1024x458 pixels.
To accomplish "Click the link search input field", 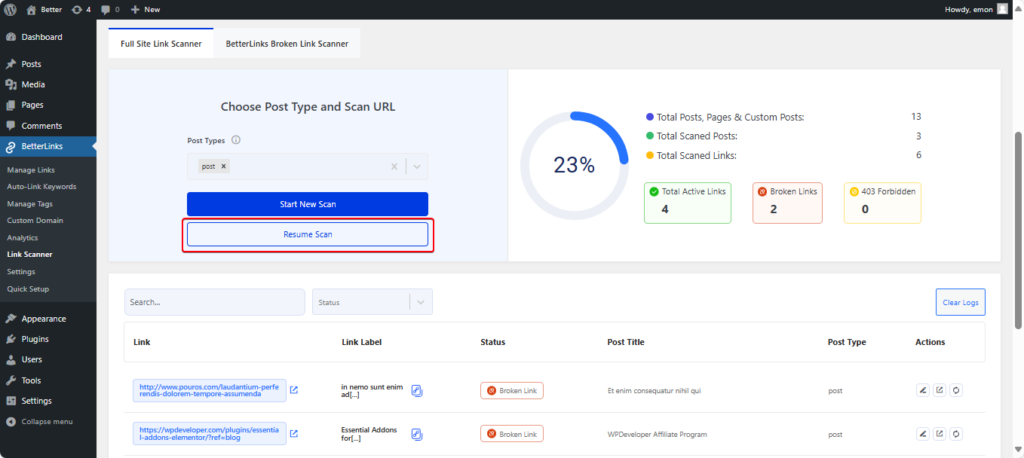I will pyautogui.click(x=214, y=301).
